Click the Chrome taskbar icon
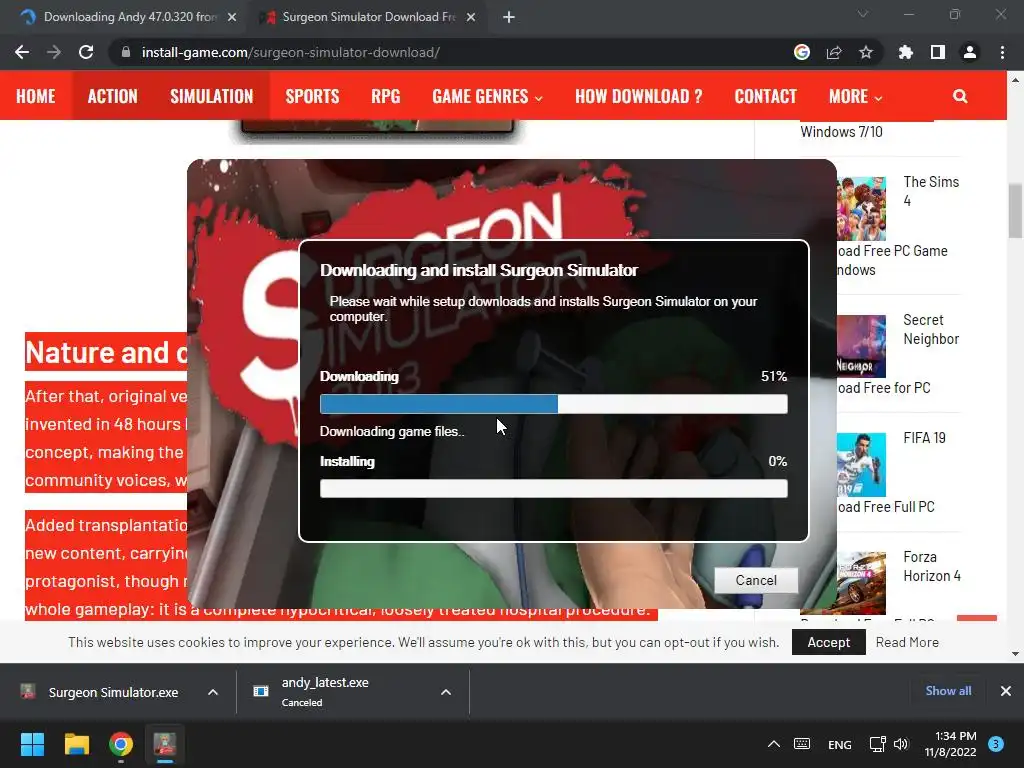This screenshot has height=768, width=1024. 121,744
